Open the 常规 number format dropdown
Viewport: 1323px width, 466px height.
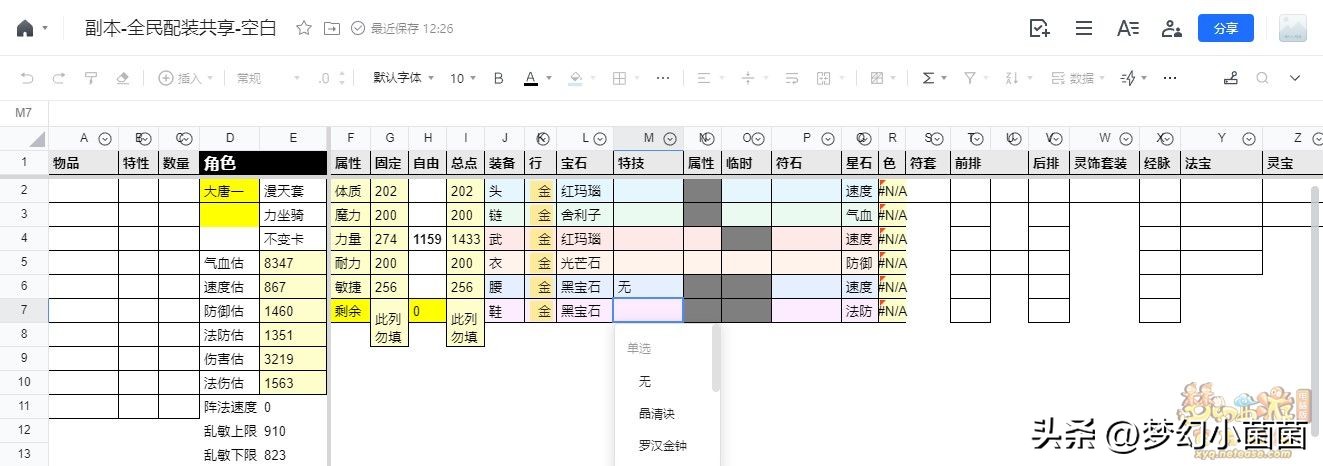(x=268, y=78)
